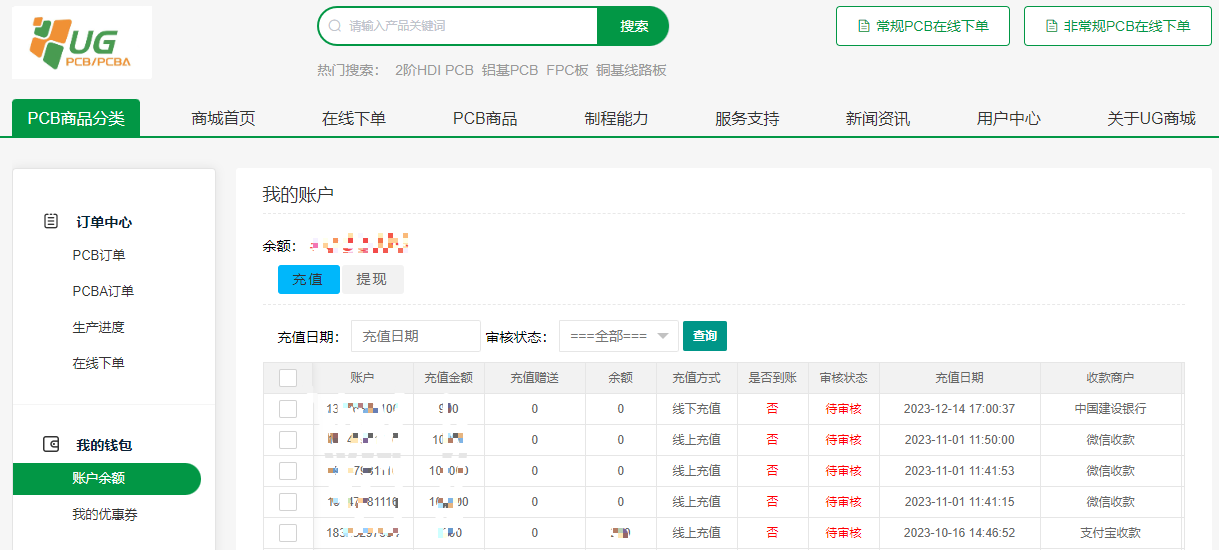
Task: Check the row dated 2023-11-01 11:41:15
Action: (288, 502)
